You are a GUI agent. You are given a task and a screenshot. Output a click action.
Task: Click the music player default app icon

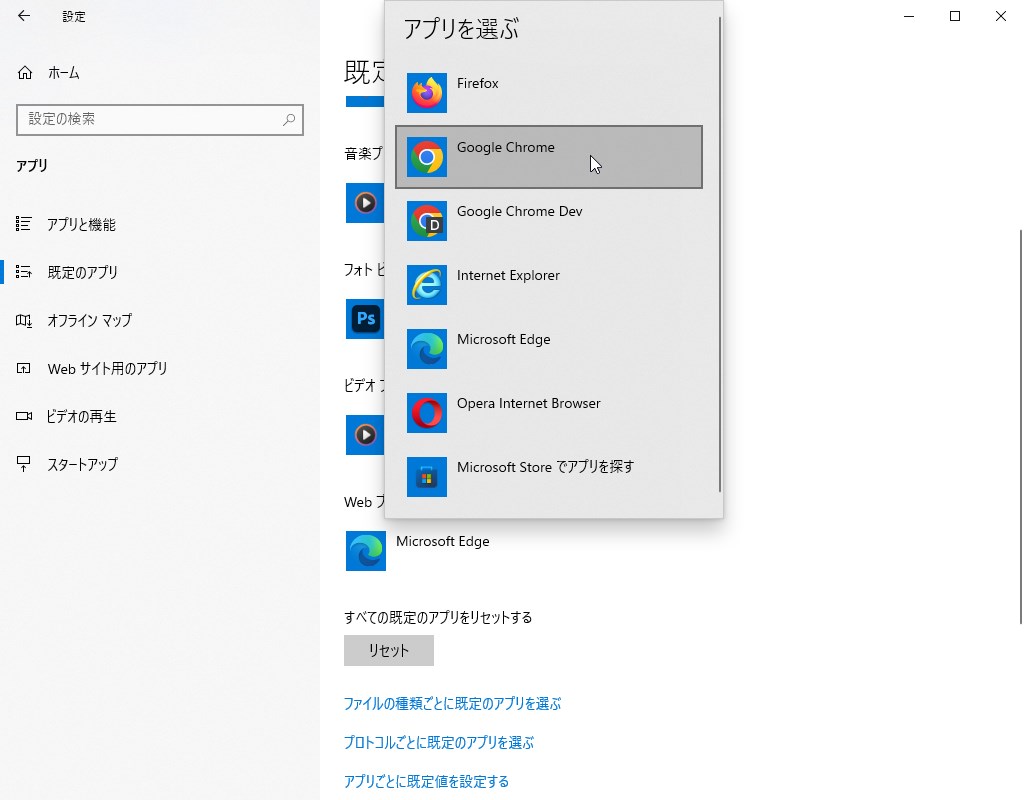coord(365,202)
